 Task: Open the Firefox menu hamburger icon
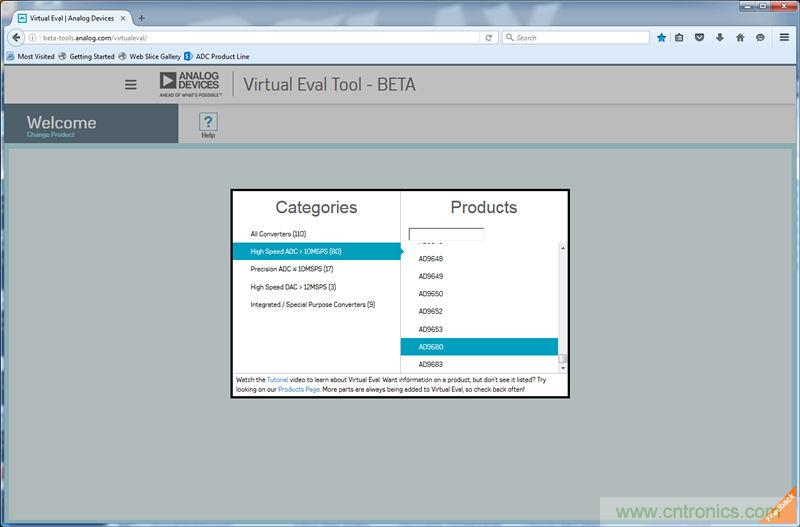click(x=784, y=37)
